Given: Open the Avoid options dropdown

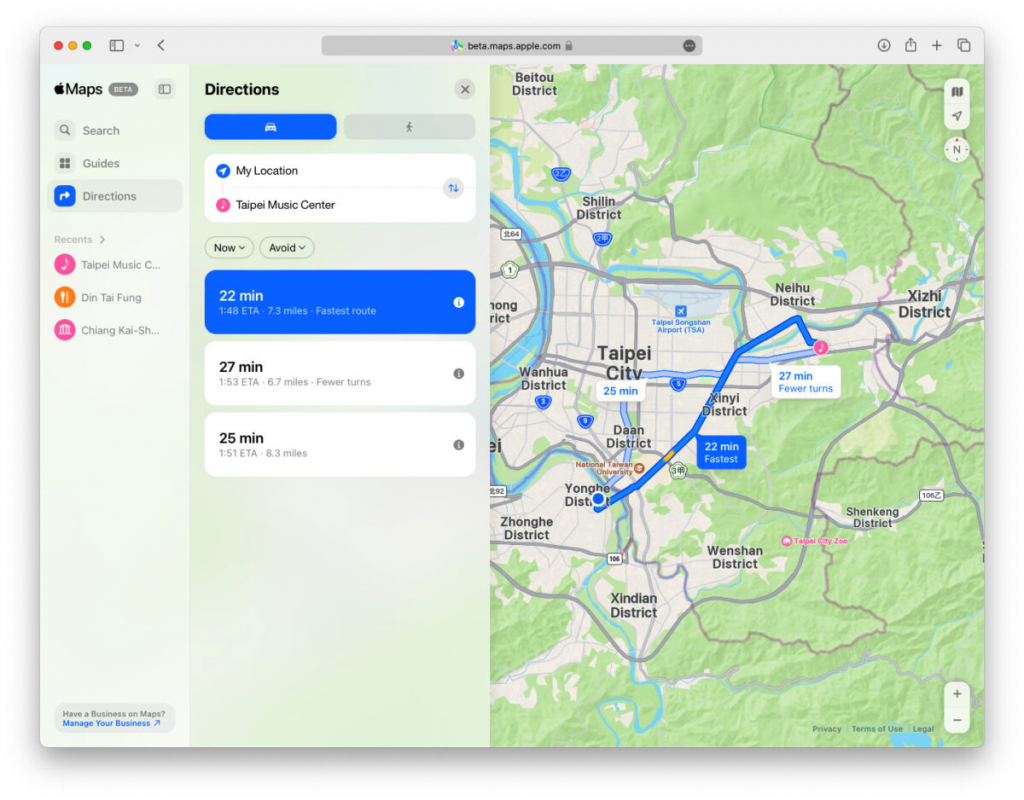Looking at the screenshot, I should pyautogui.click(x=286, y=247).
